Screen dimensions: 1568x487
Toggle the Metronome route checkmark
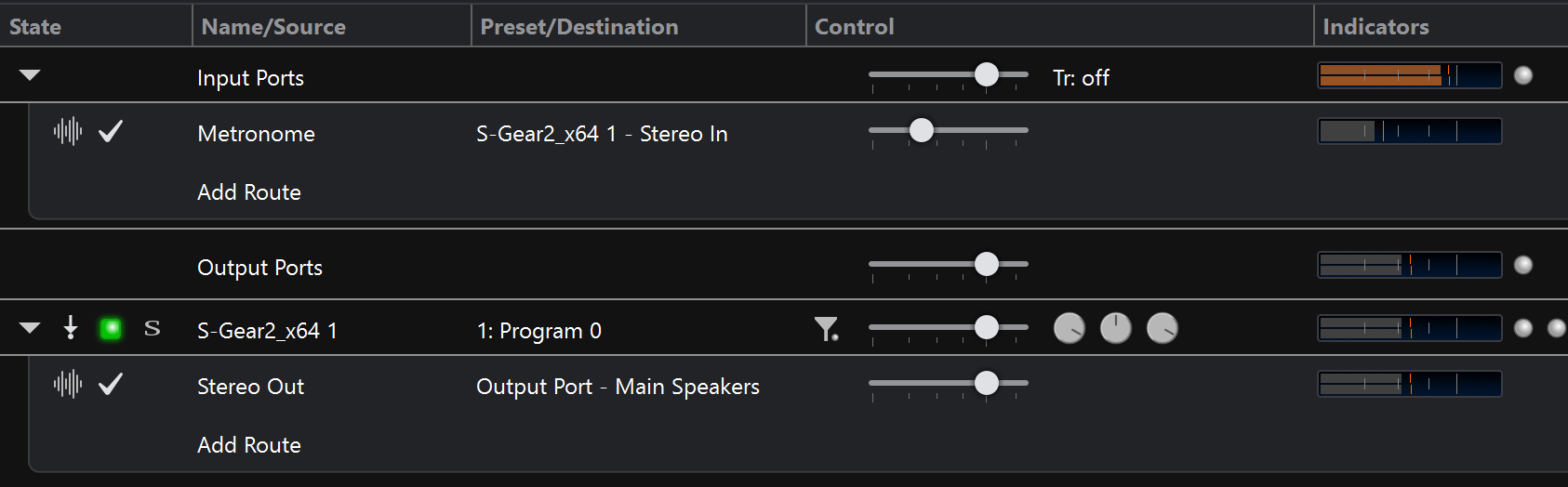(111, 132)
